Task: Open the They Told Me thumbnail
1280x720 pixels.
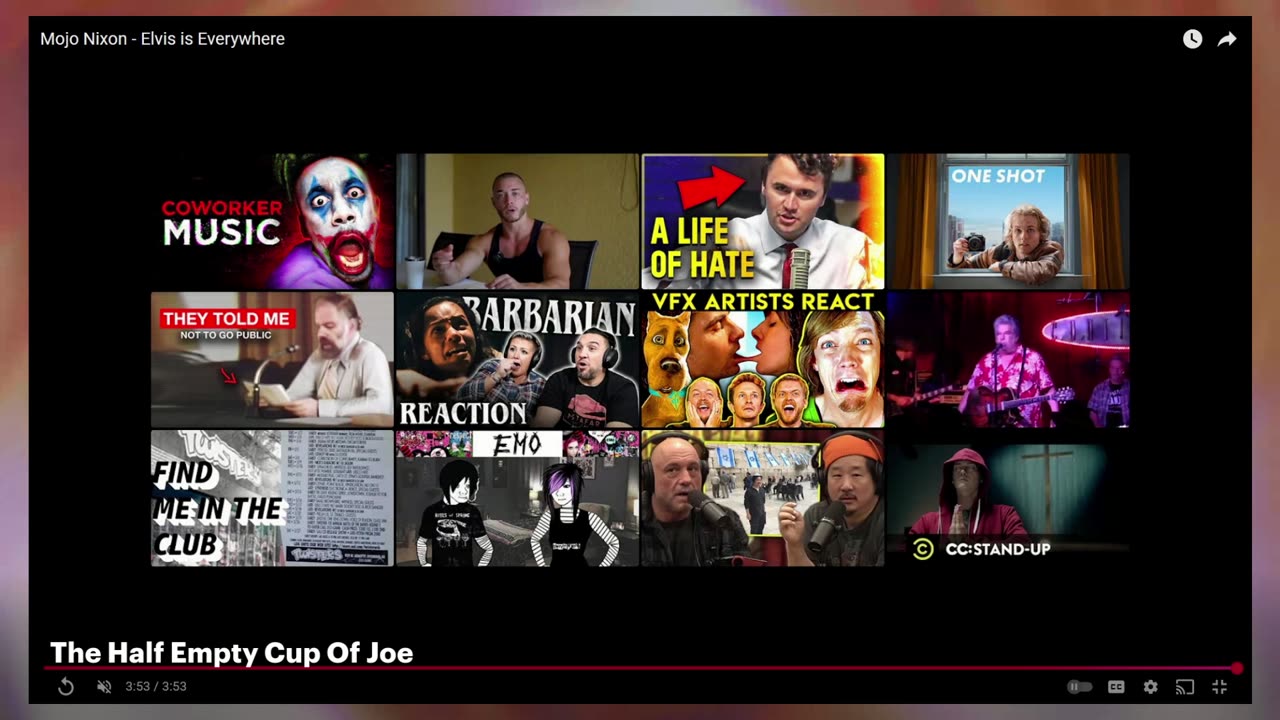Action: pyautogui.click(x=272, y=360)
